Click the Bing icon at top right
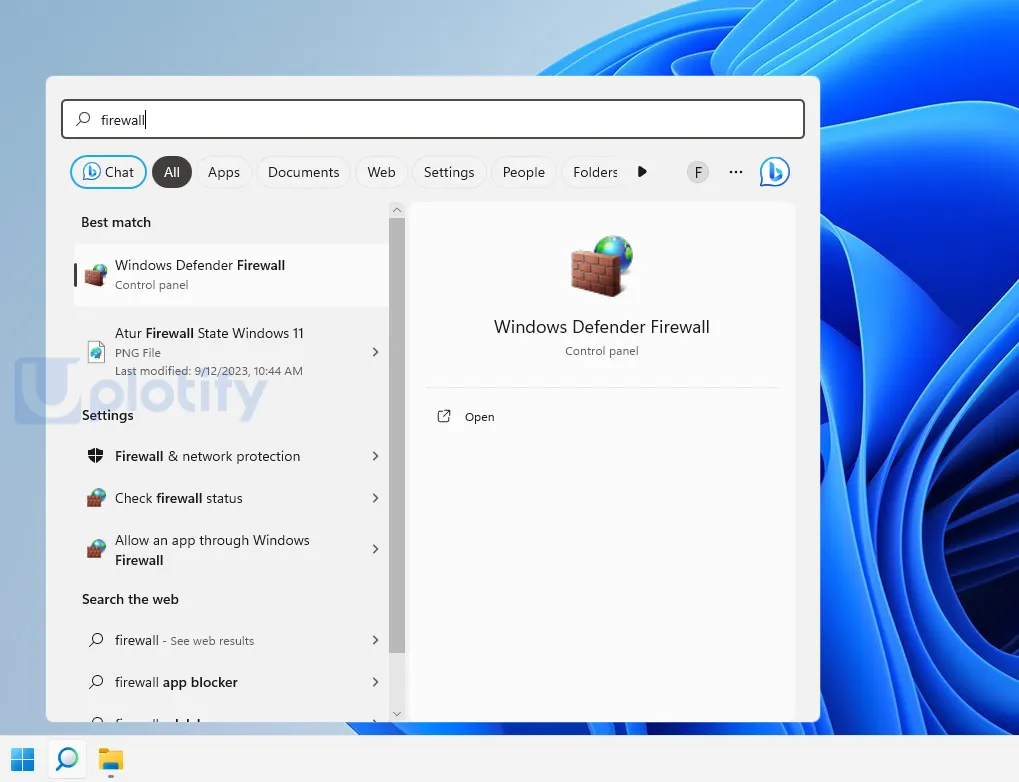The image size is (1019, 782). click(775, 172)
